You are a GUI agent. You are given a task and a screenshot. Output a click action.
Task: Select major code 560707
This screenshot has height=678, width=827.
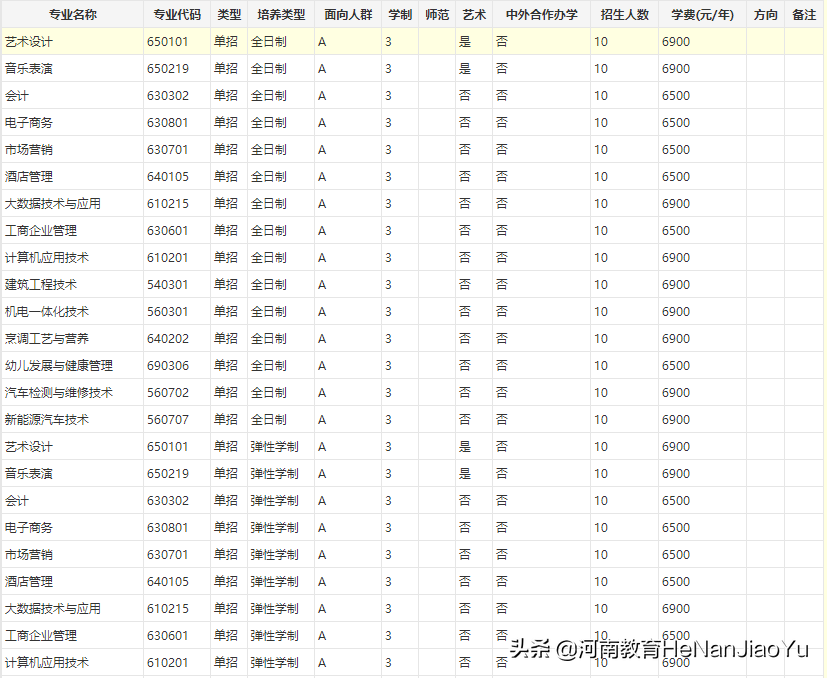168,420
